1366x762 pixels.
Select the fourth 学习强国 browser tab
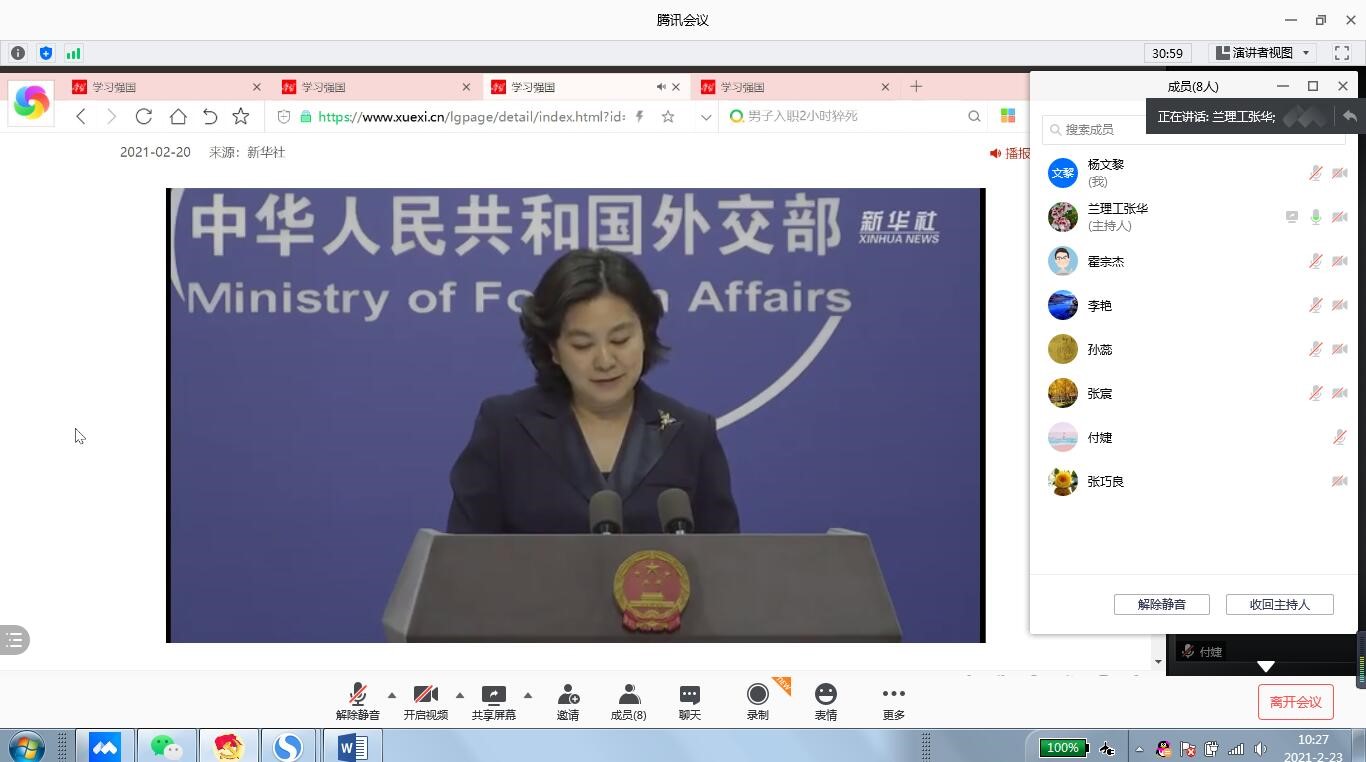[x=790, y=87]
